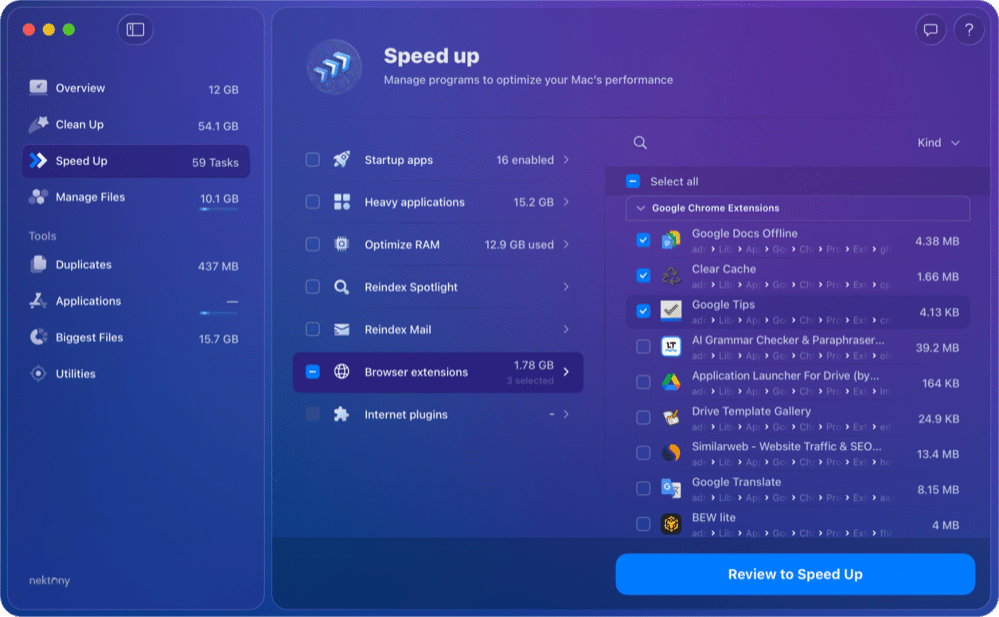Open the Biggest Files tool label
The height and width of the screenshot is (617, 999).
click(x=89, y=337)
